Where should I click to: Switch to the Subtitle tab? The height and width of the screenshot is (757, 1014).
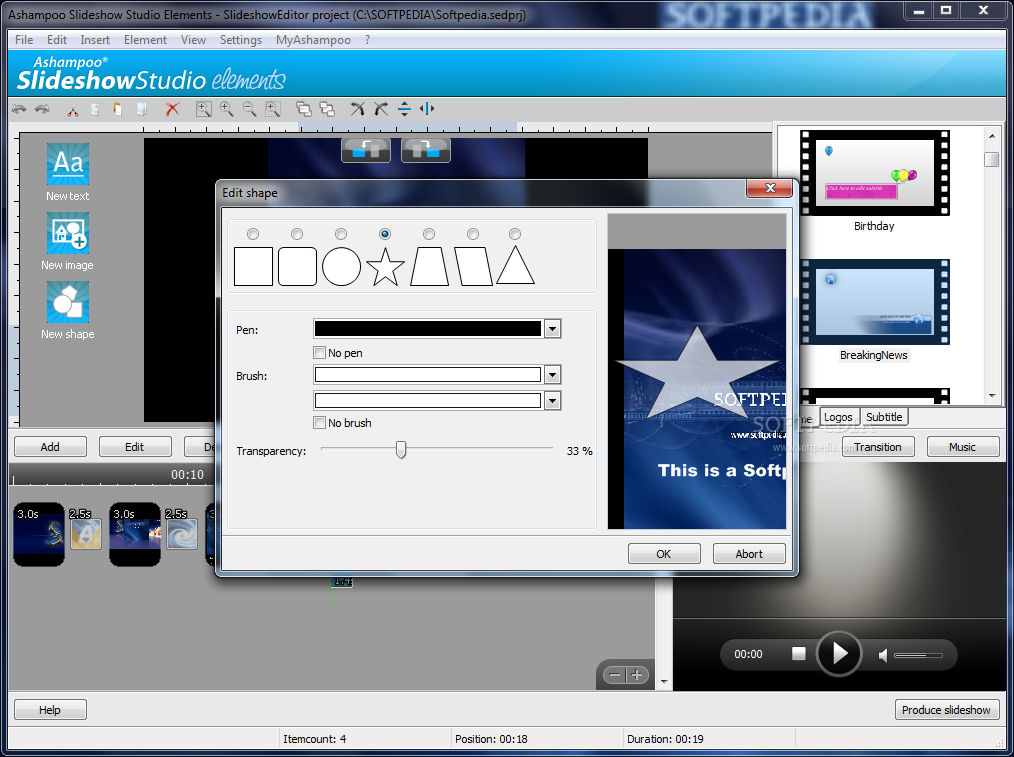(x=884, y=417)
